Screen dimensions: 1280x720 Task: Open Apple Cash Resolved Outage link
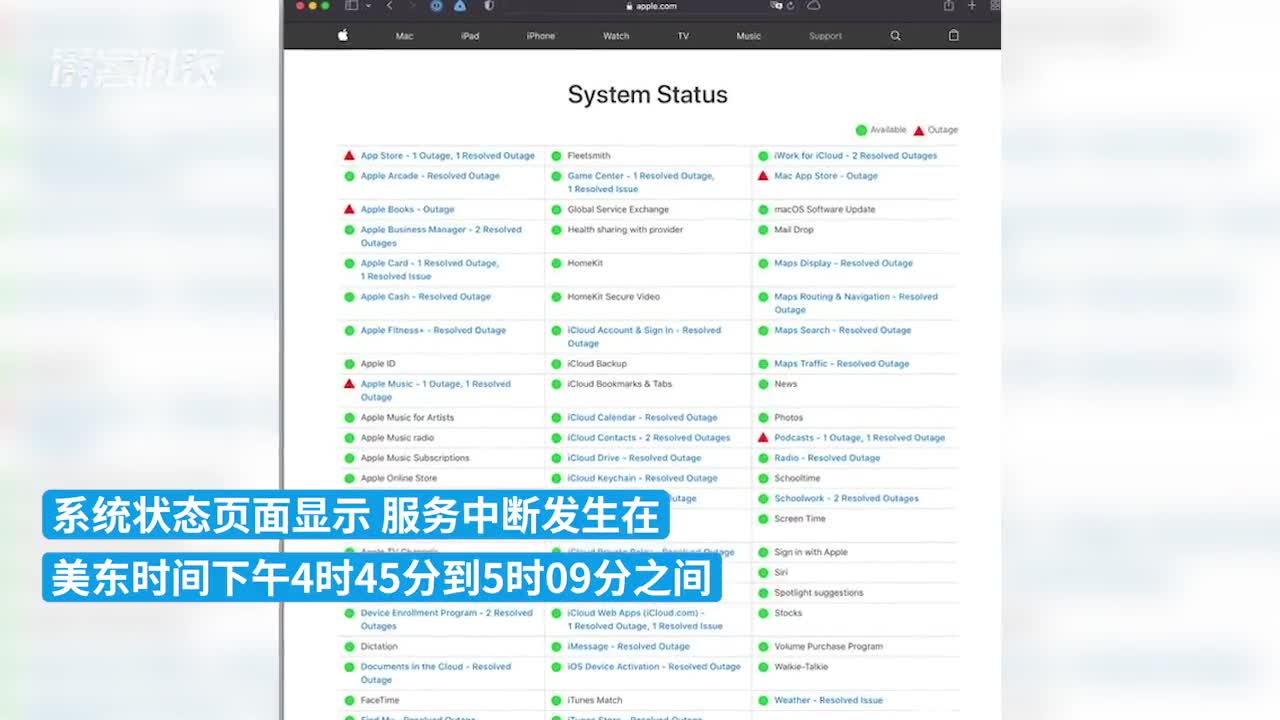tap(426, 297)
